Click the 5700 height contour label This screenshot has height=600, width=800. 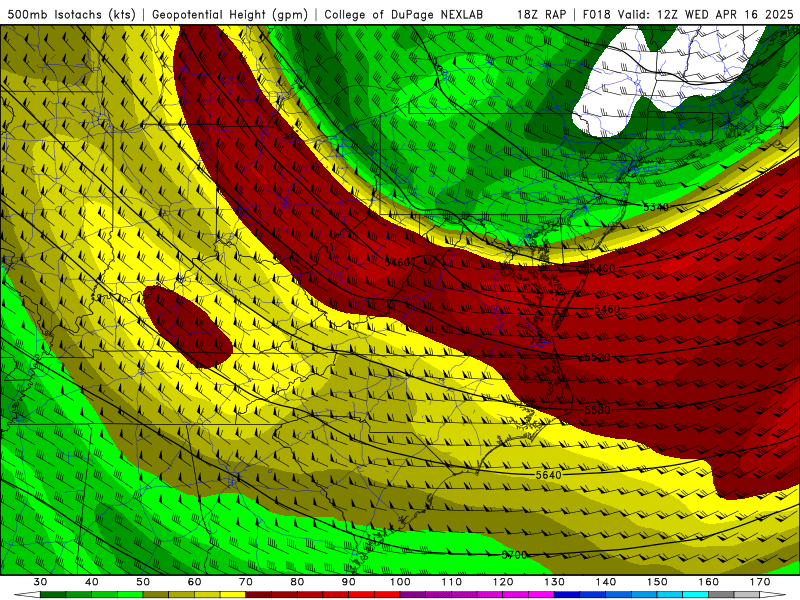pyautogui.click(x=514, y=555)
